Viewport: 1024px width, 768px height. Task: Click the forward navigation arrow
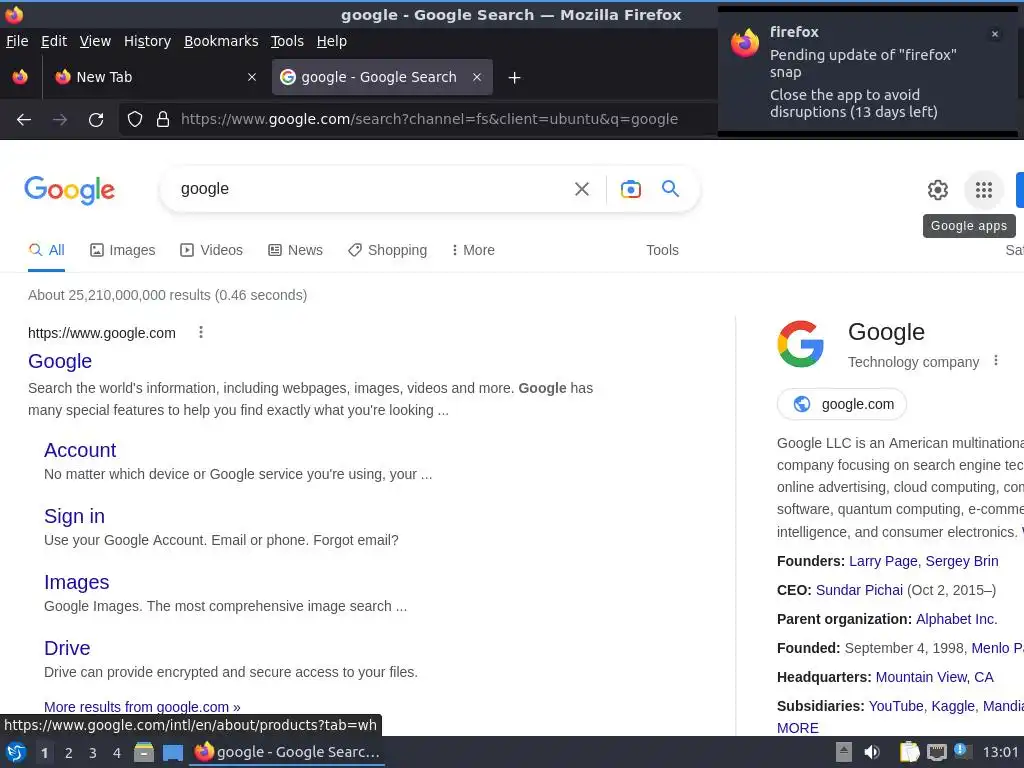pos(60,120)
